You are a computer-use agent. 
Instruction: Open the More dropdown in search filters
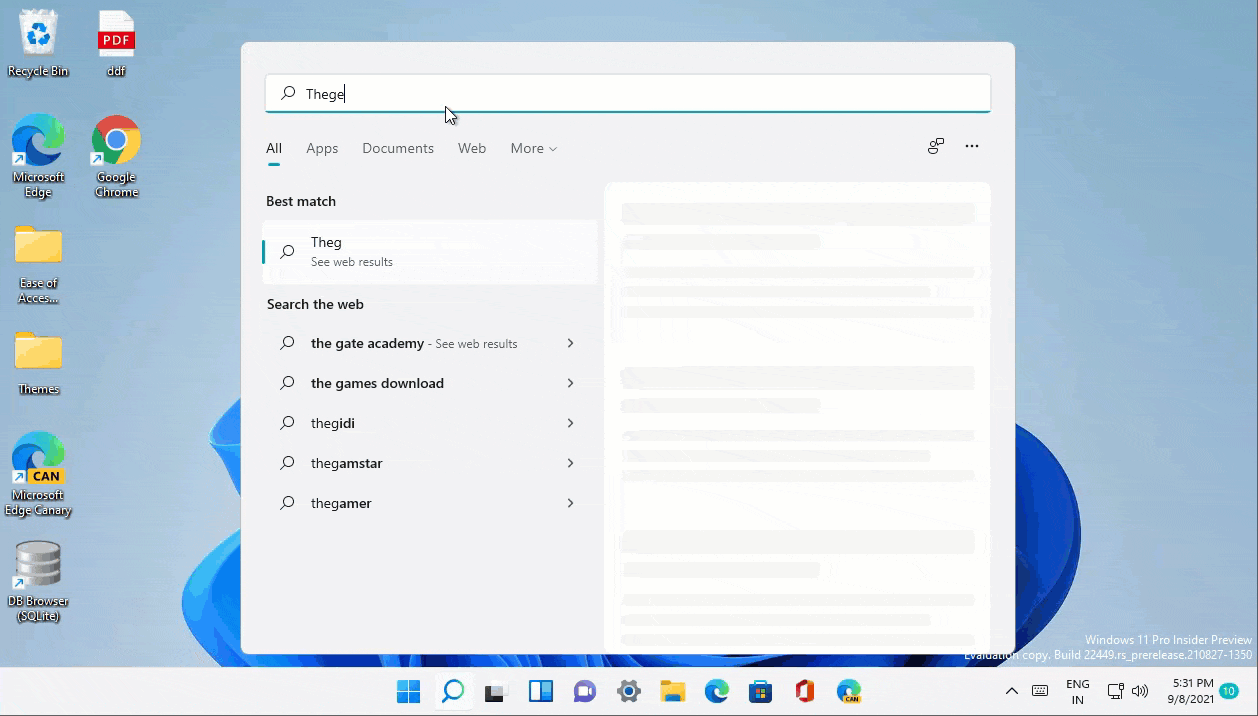point(534,148)
